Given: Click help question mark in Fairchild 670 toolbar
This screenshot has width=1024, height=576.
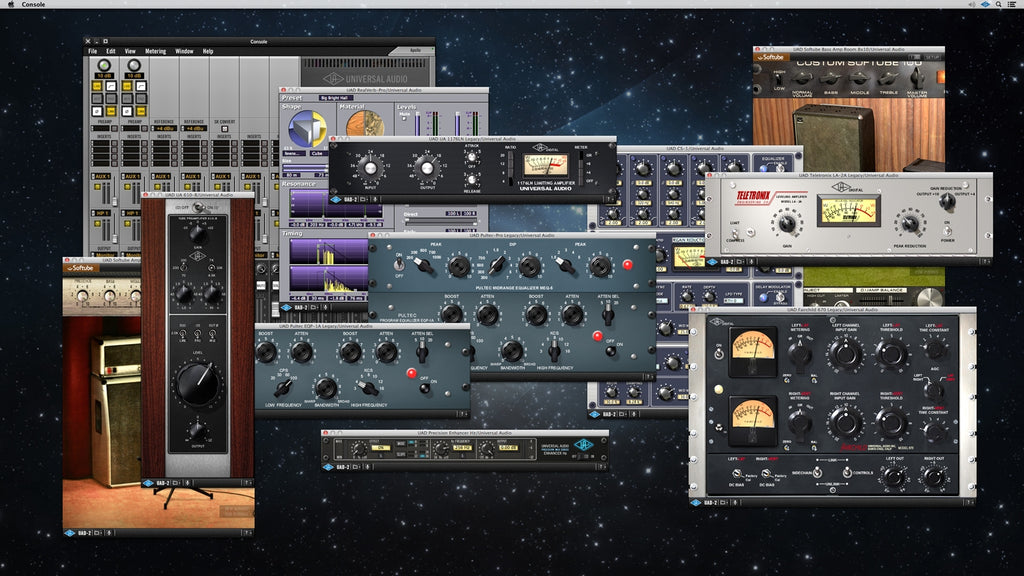Looking at the screenshot, I should (970, 502).
